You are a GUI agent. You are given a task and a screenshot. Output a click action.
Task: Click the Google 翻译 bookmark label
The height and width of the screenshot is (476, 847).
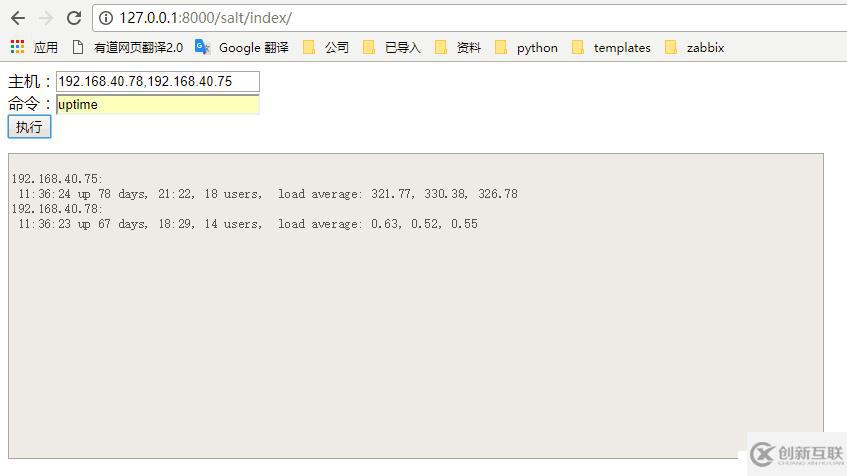click(x=253, y=48)
